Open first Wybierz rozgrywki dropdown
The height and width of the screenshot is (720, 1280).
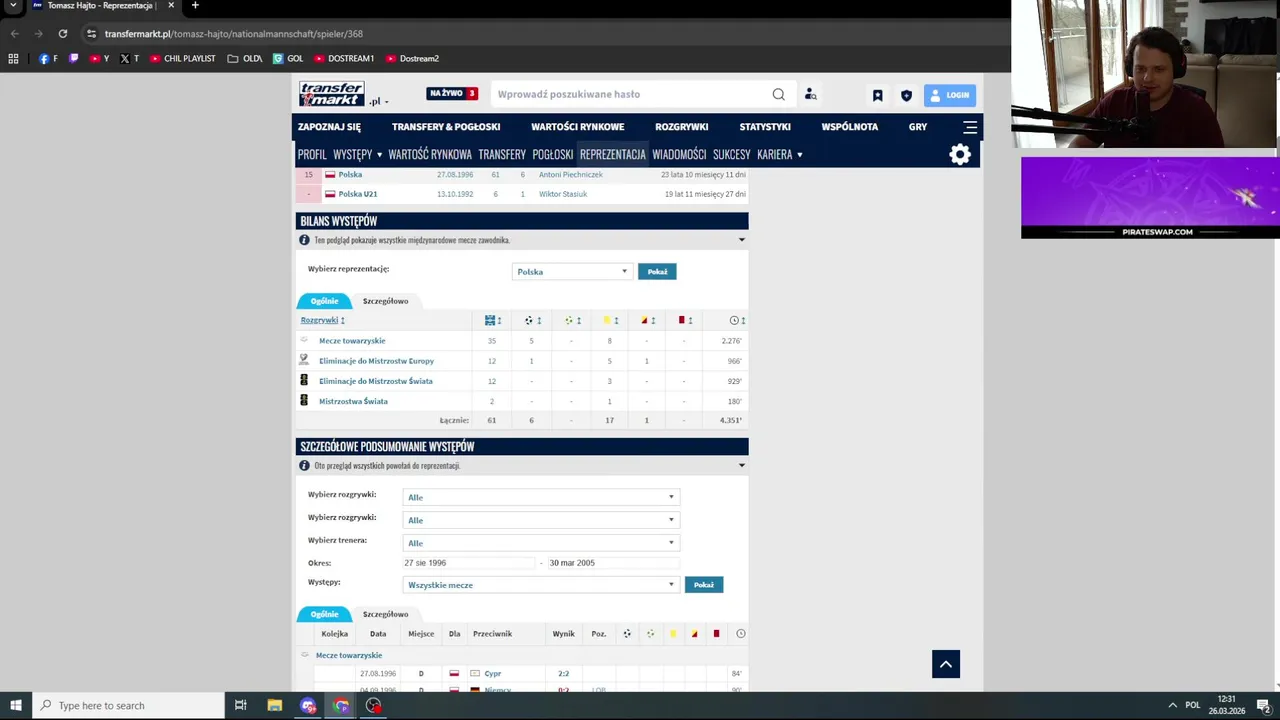tap(541, 497)
